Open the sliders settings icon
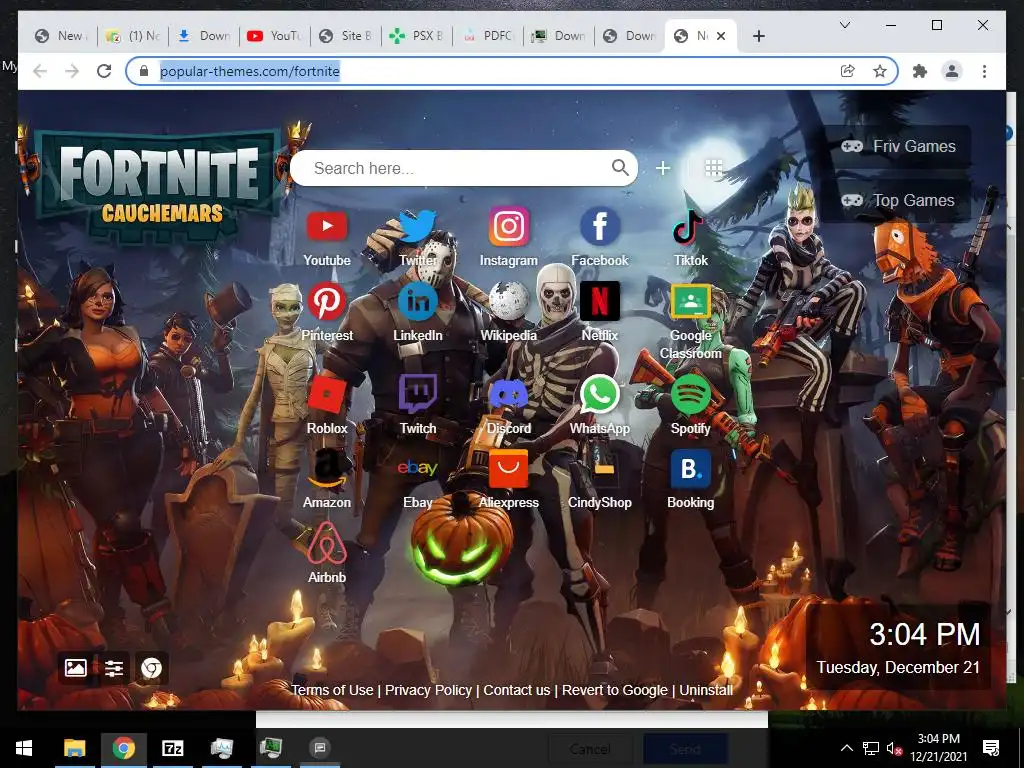The image size is (1024, 768). [114, 668]
